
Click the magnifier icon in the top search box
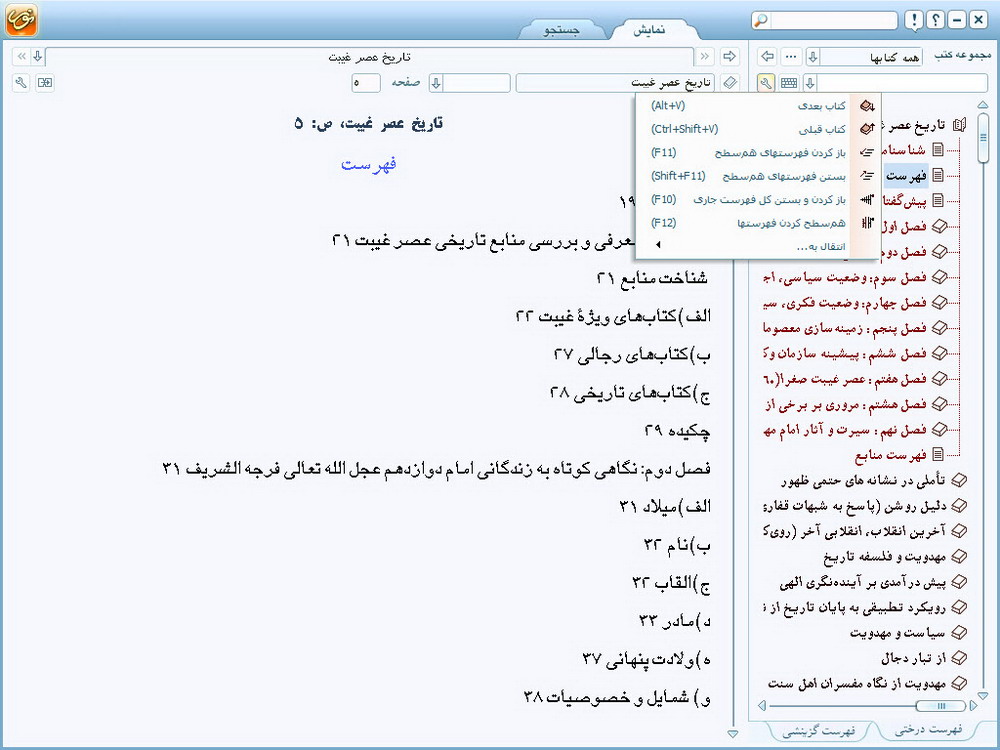pos(760,20)
